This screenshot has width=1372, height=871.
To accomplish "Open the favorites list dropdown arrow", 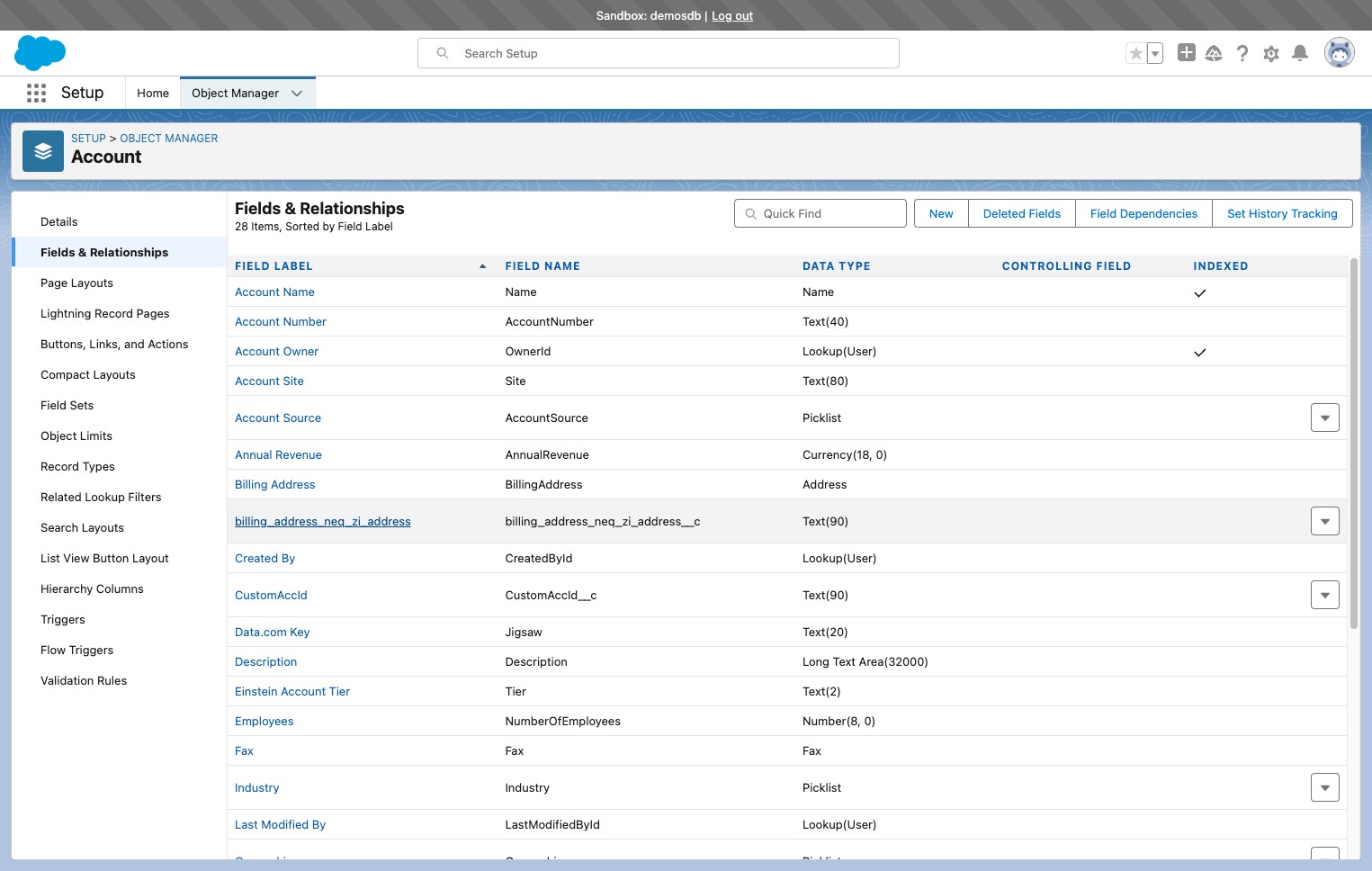I will [x=1155, y=53].
